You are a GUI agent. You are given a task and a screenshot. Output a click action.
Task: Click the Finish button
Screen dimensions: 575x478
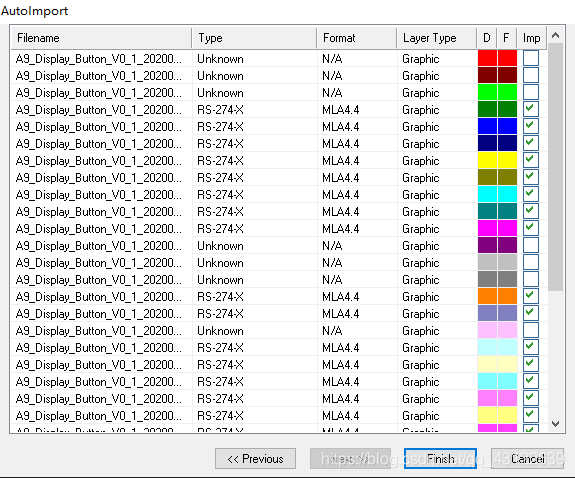click(440, 459)
